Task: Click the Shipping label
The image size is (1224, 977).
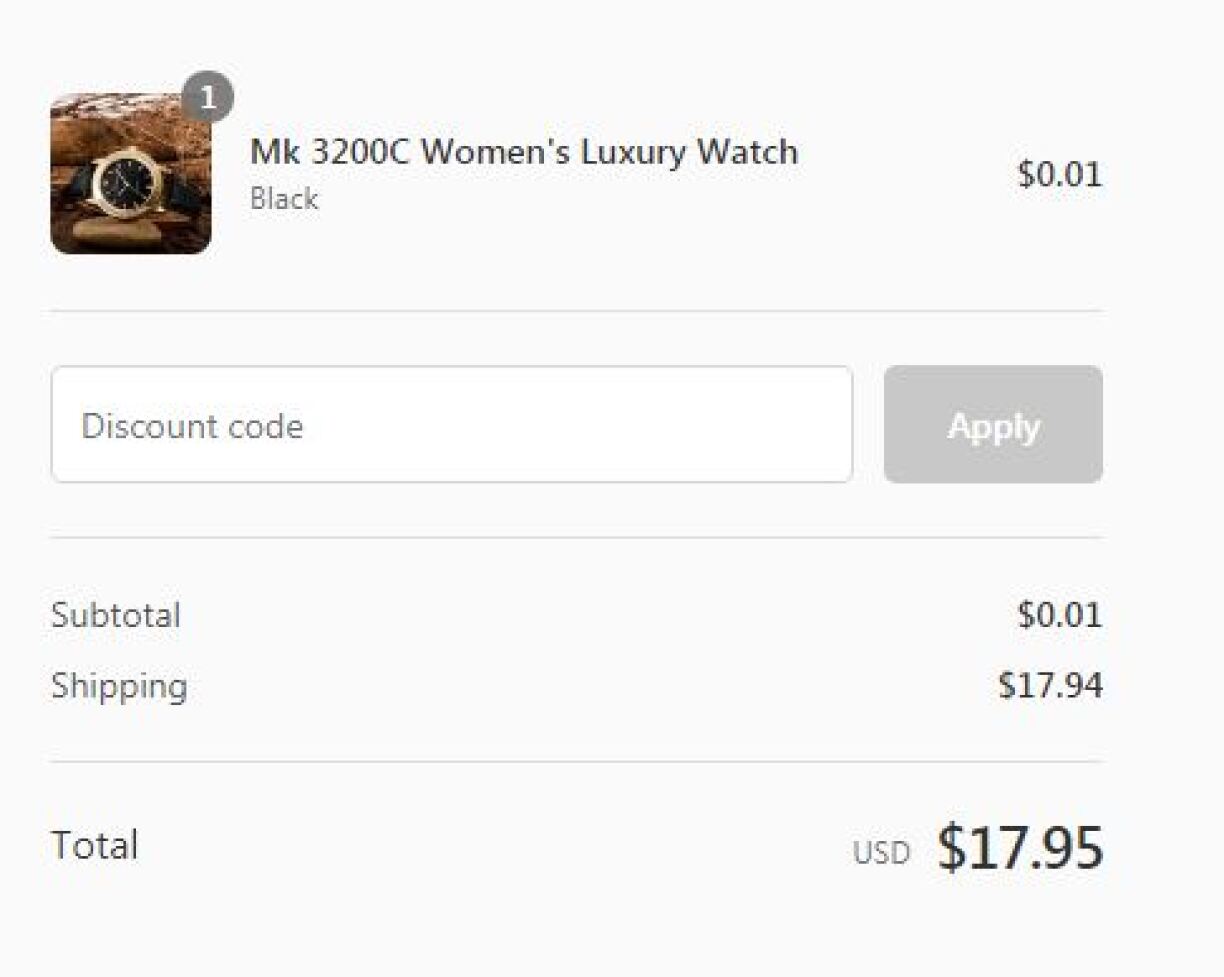Action: [x=119, y=686]
